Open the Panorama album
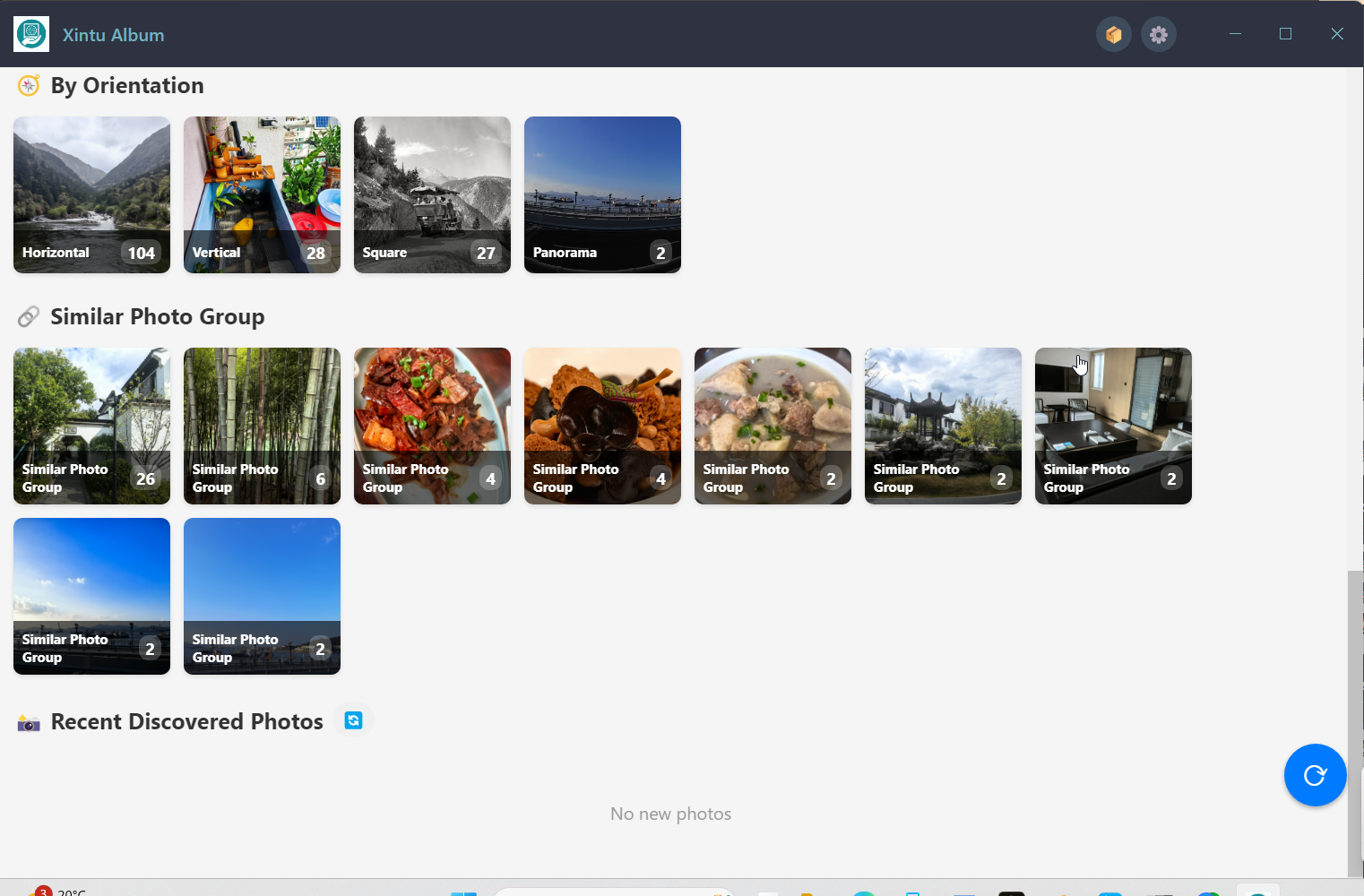Screen dimensions: 1364x896 [602, 194]
